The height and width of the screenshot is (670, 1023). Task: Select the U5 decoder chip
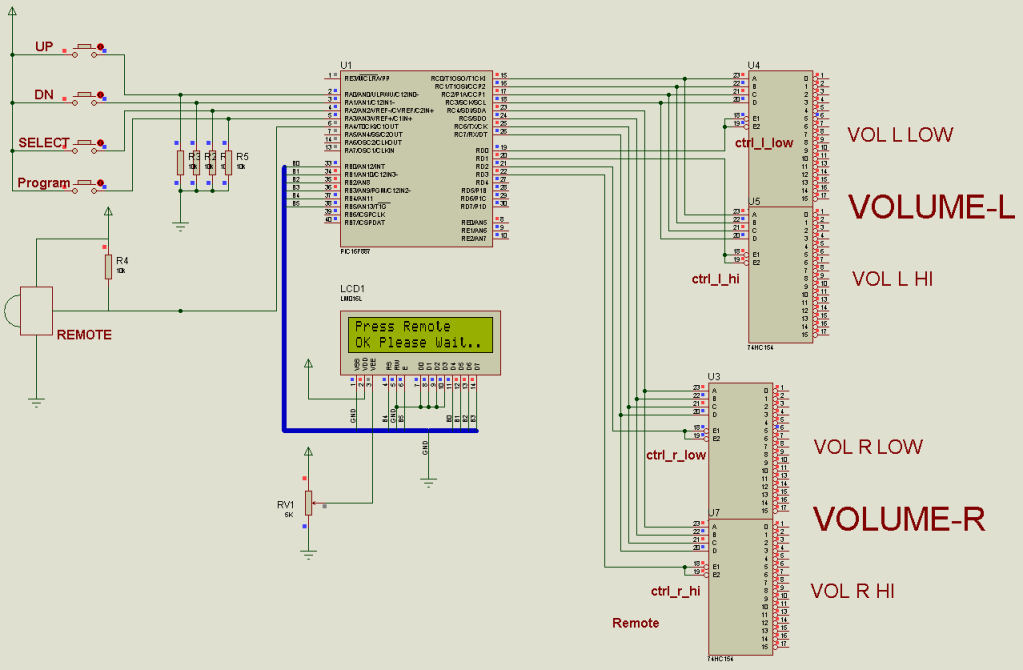tap(780, 273)
